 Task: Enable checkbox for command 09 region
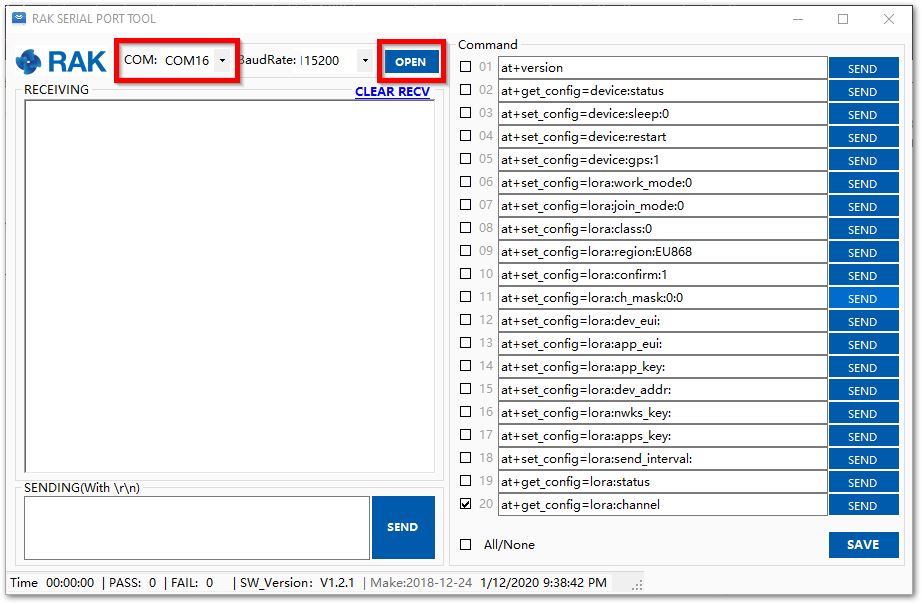(465, 251)
